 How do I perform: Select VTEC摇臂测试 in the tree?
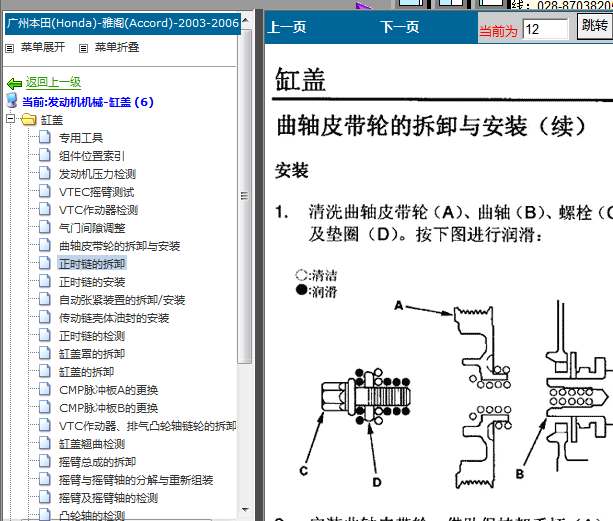tap(97, 192)
